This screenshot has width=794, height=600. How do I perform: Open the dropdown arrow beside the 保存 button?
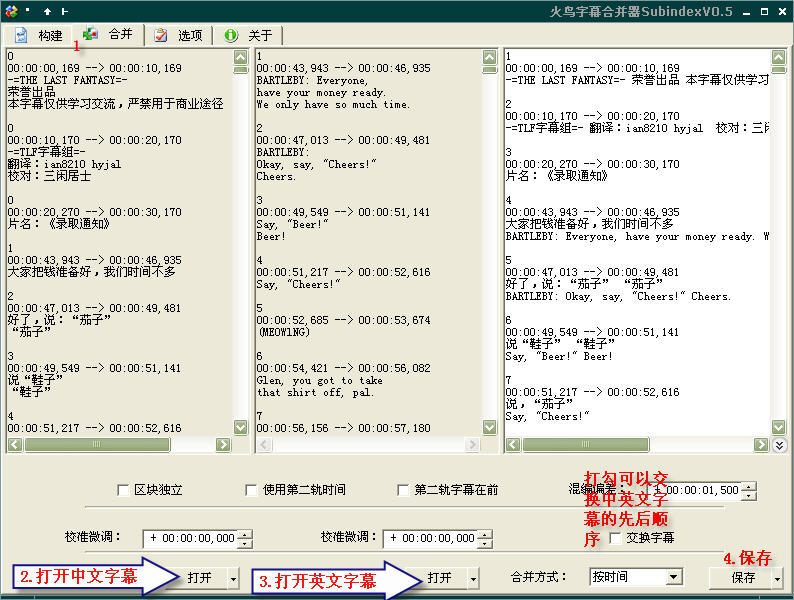tap(778, 578)
